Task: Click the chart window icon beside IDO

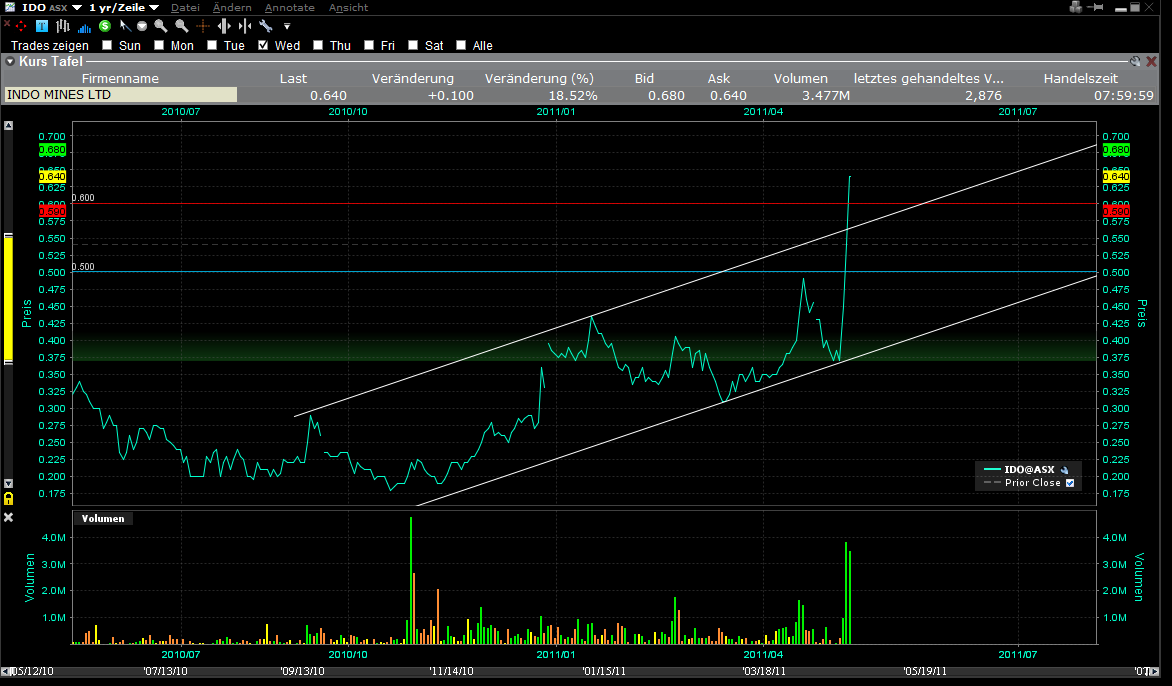Action: click(x=10, y=7)
